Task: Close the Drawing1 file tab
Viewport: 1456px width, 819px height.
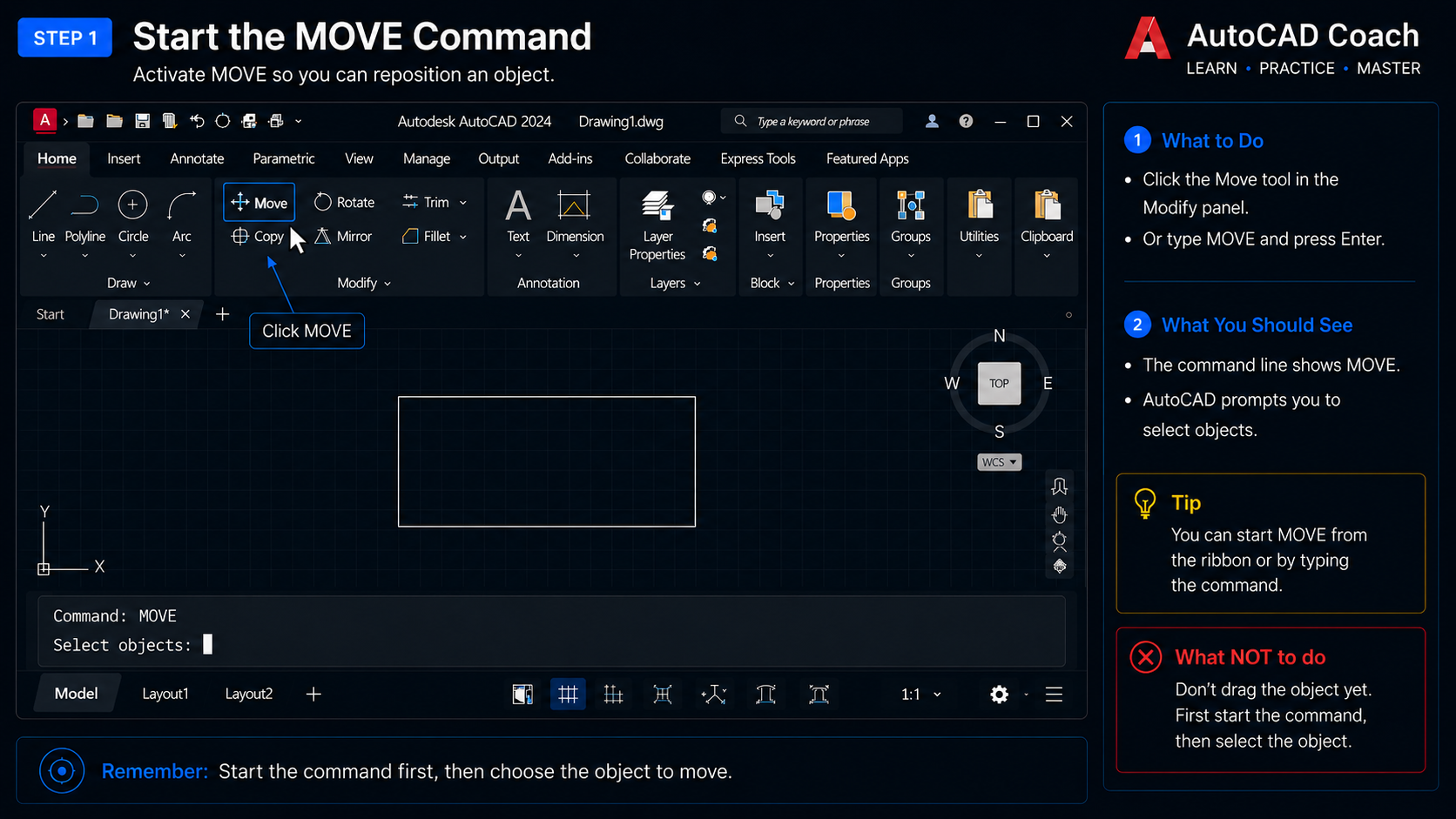Action: click(185, 314)
